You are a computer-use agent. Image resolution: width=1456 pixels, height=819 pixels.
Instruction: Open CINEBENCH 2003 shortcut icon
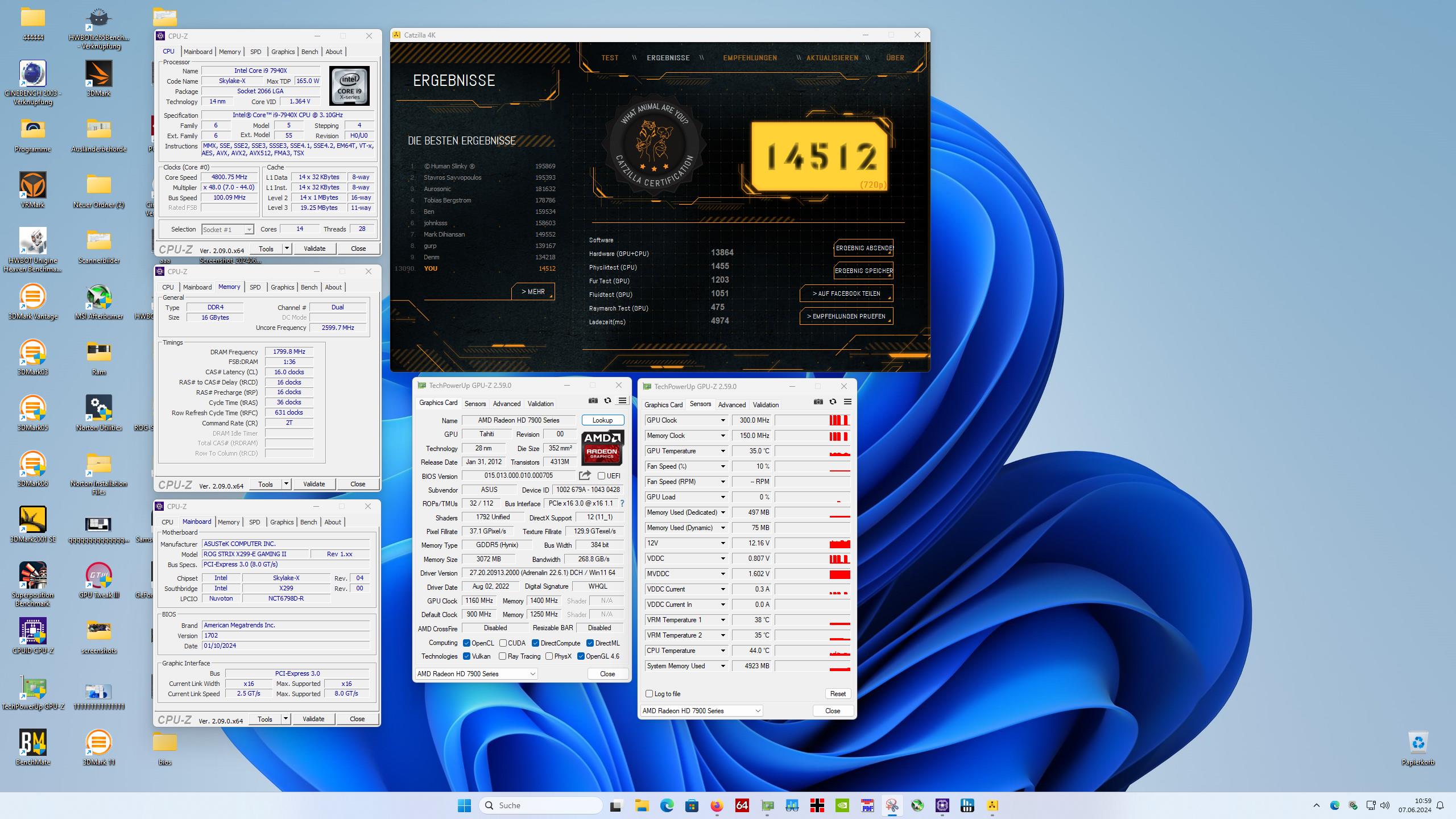[33, 83]
